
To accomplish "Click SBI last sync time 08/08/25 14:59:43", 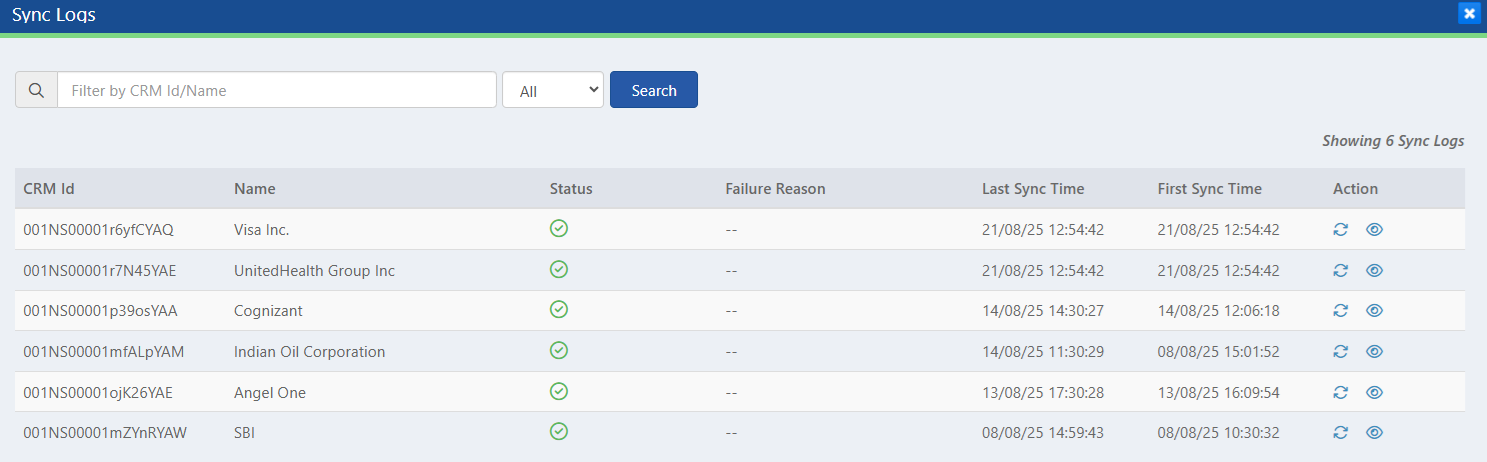I will (1043, 433).
